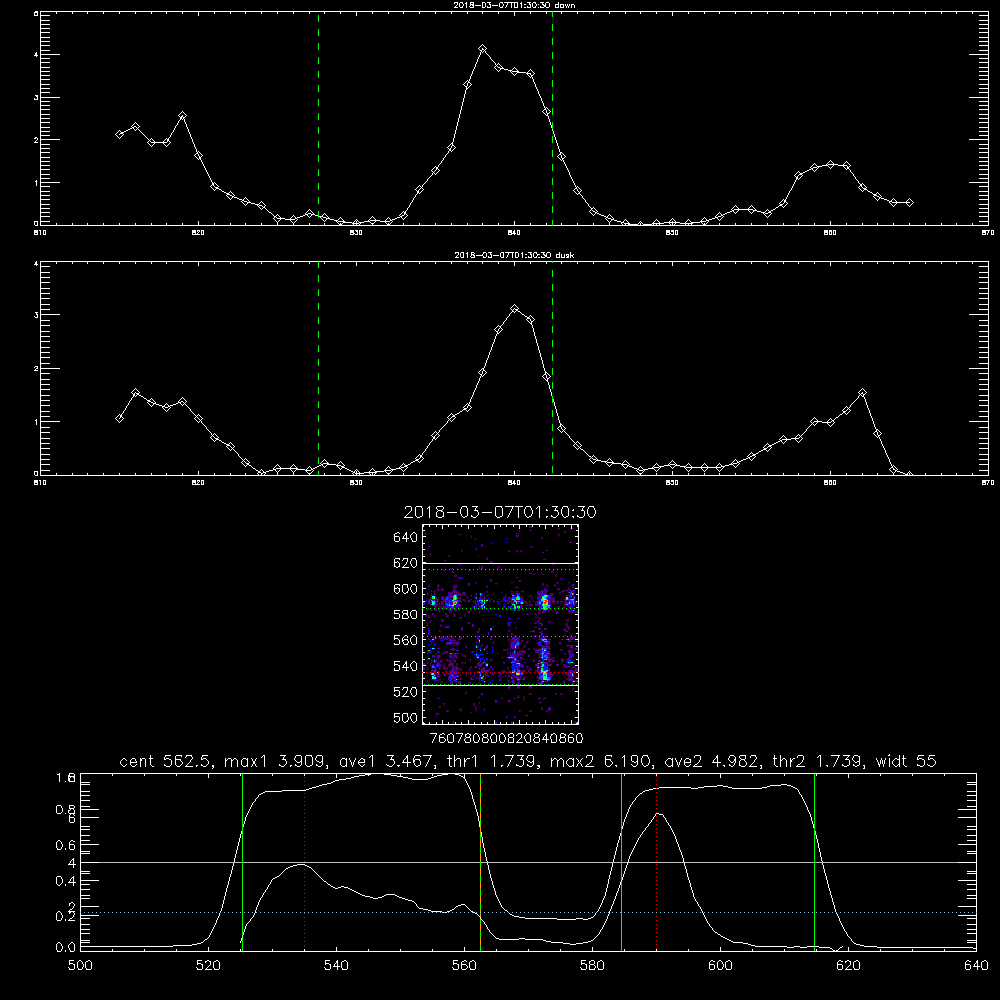Click the timestamp title above the heatmap
This screenshot has width=1000, height=1000.
tap(500, 512)
